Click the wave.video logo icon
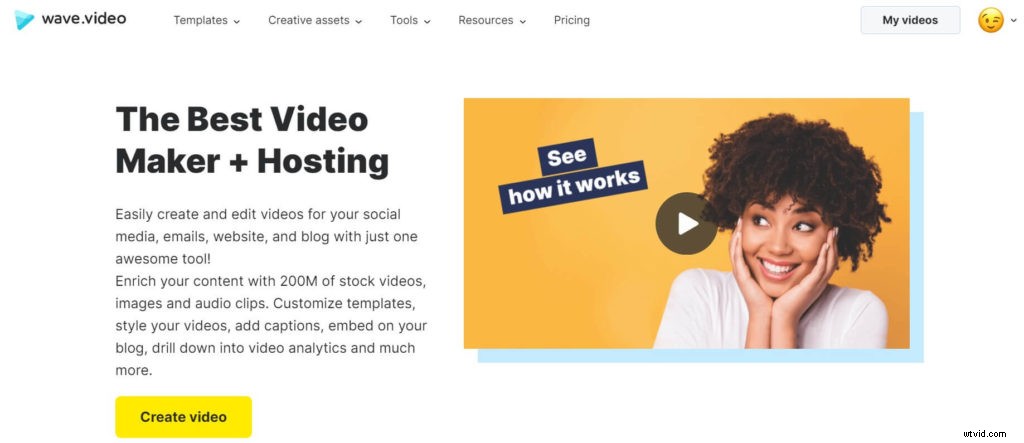This screenshot has width=1024, height=443. (24, 20)
